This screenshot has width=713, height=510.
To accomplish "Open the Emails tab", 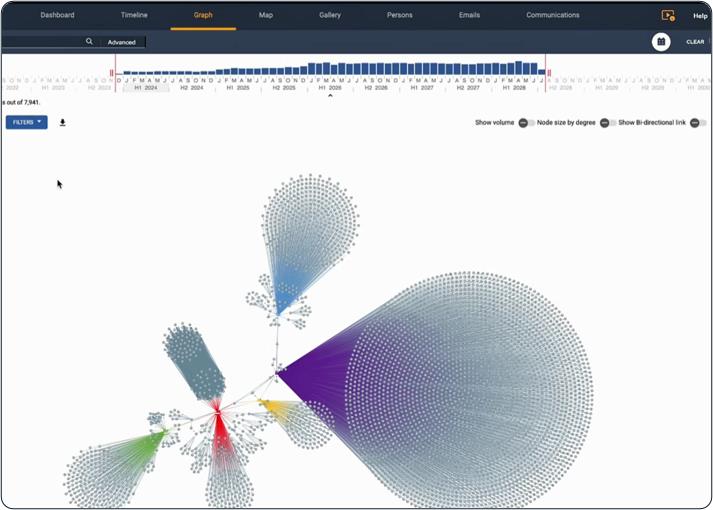I will [469, 15].
